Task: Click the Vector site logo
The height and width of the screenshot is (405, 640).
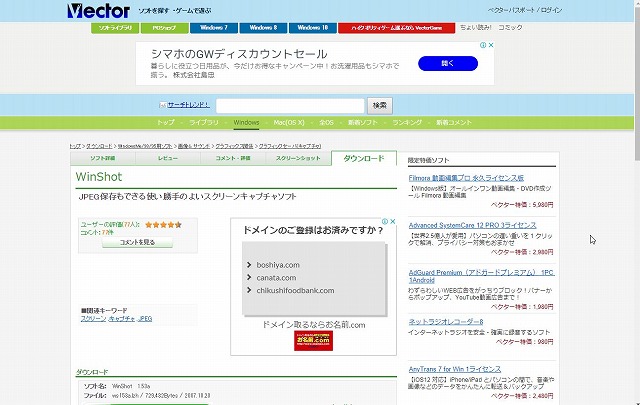Action: tap(98, 11)
